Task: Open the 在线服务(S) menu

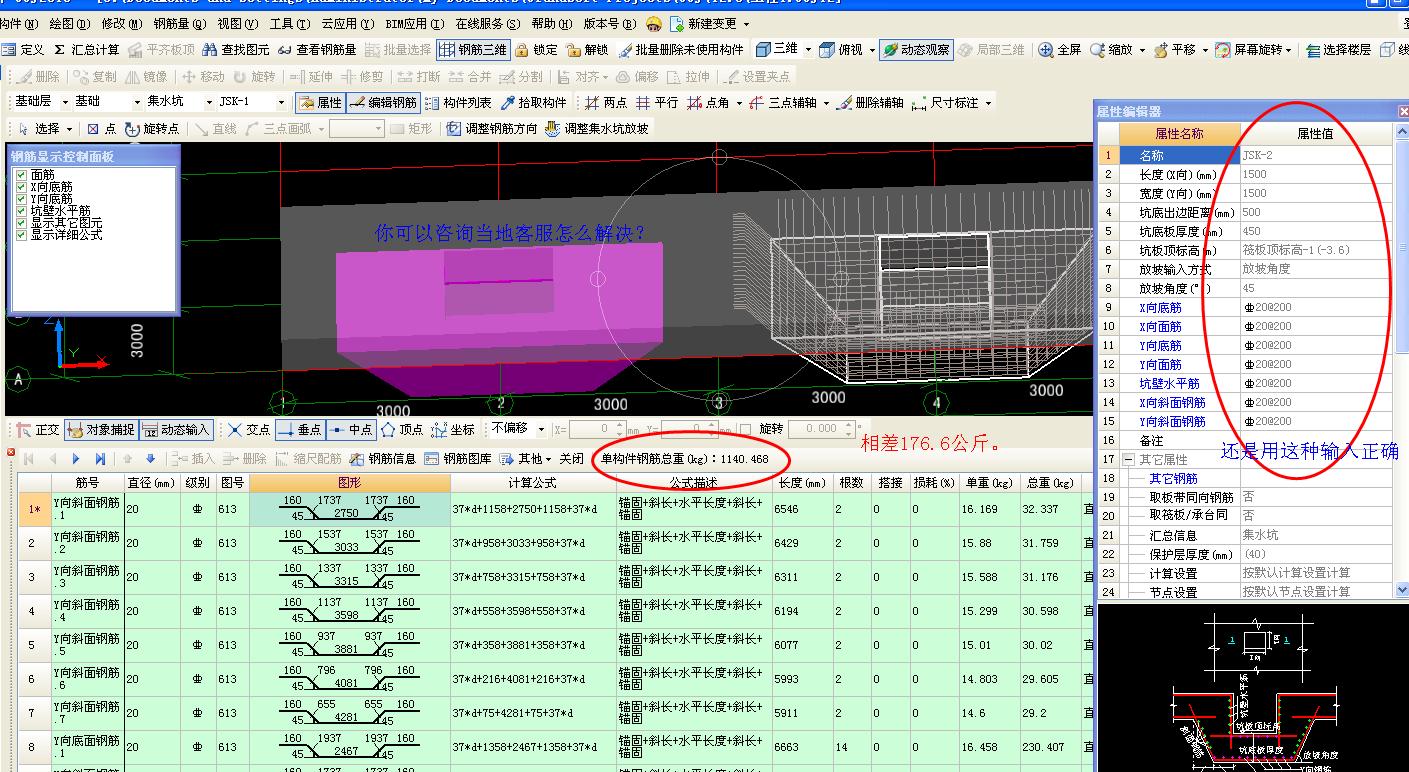Action: coord(487,23)
